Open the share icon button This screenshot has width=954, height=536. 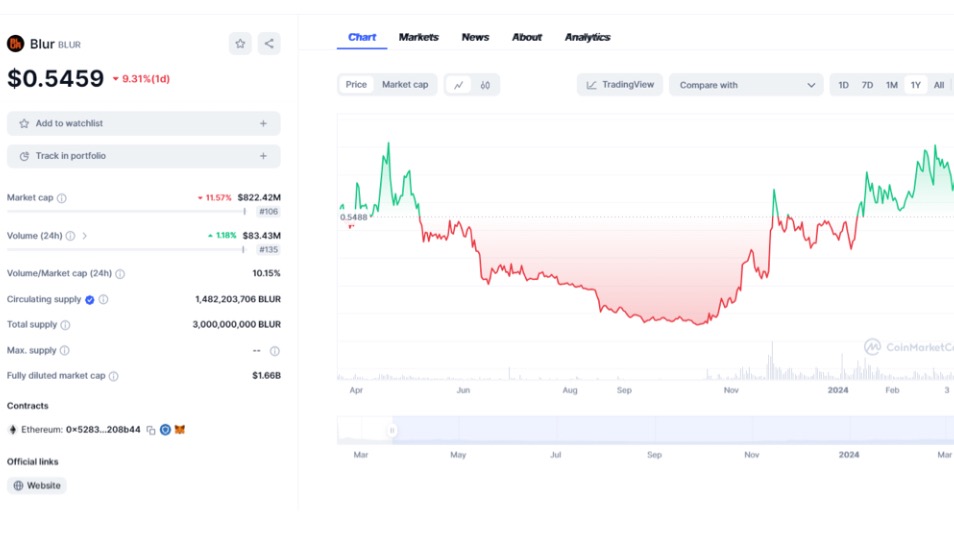269,44
